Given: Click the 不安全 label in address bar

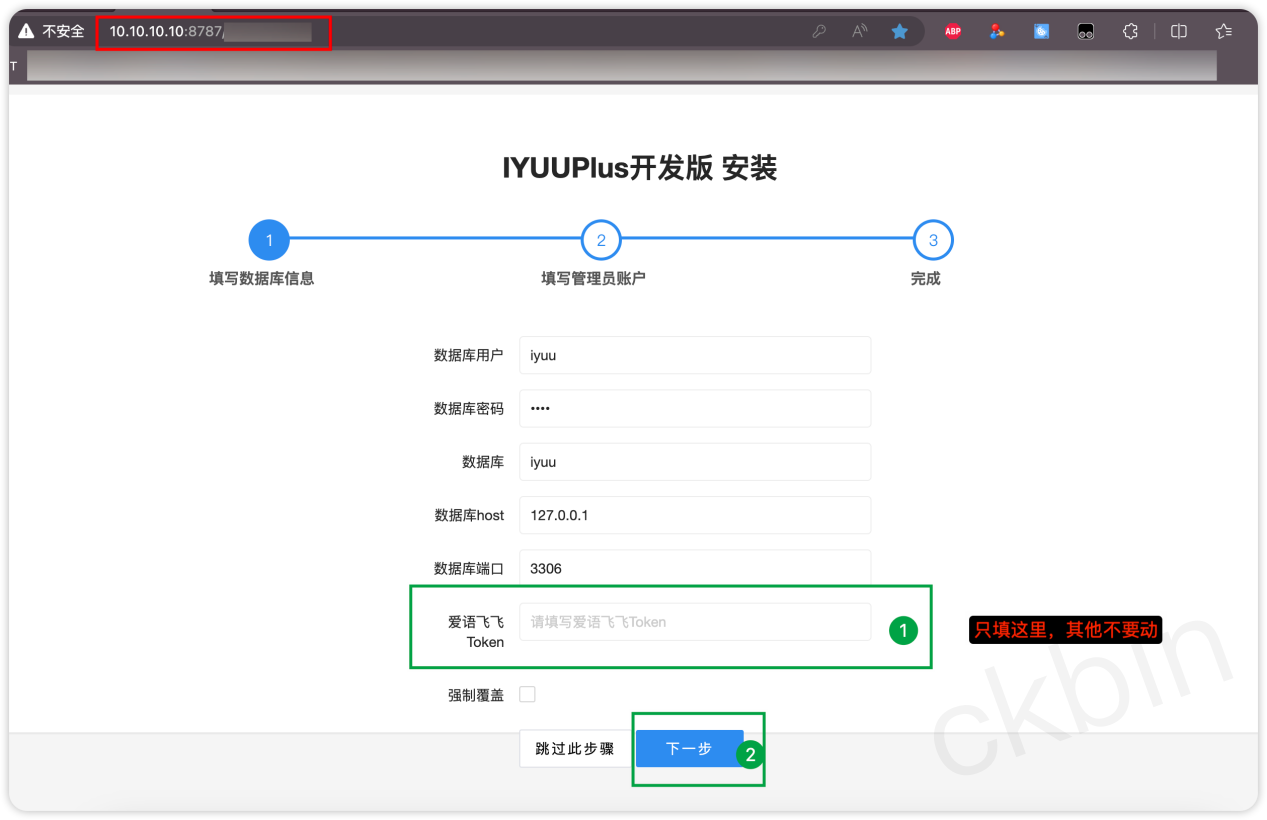Looking at the screenshot, I should pyautogui.click(x=63, y=32).
